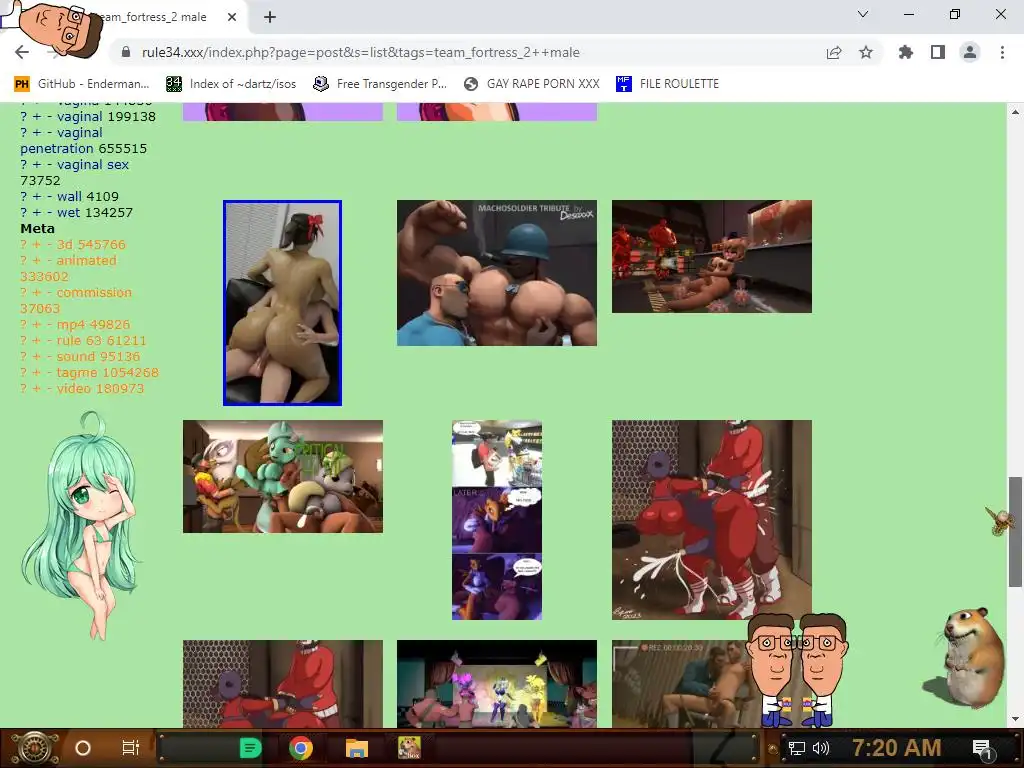Open the hamster box taskbar app

409,748
